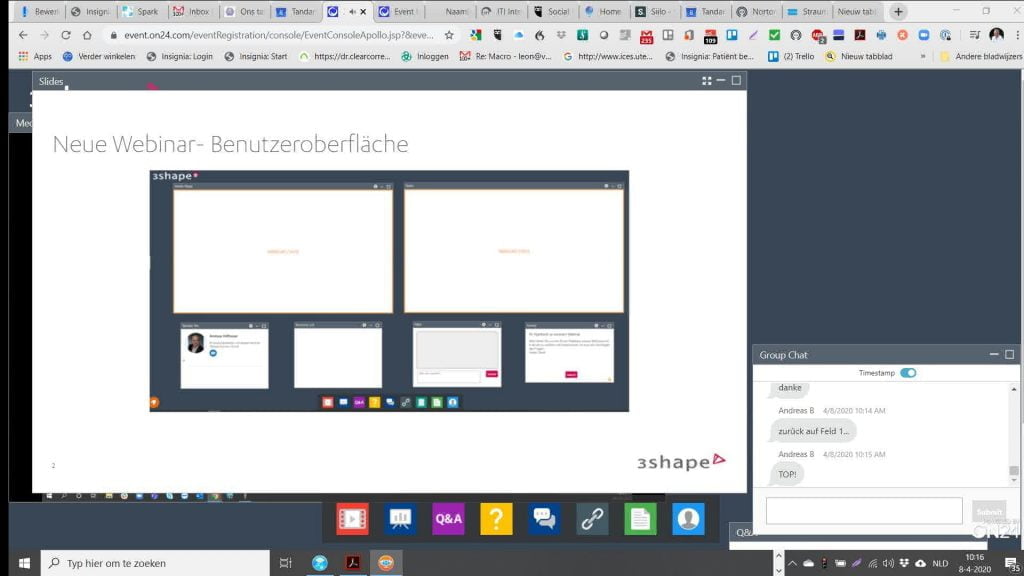Toggle the Timestamp switch in Group Chat

point(908,373)
